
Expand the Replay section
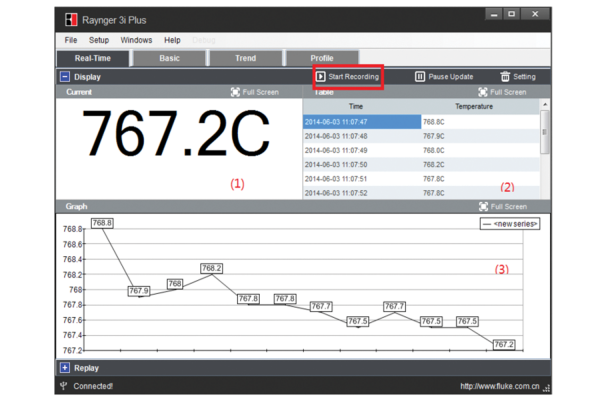pyautogui.click(x=64, y=368)
